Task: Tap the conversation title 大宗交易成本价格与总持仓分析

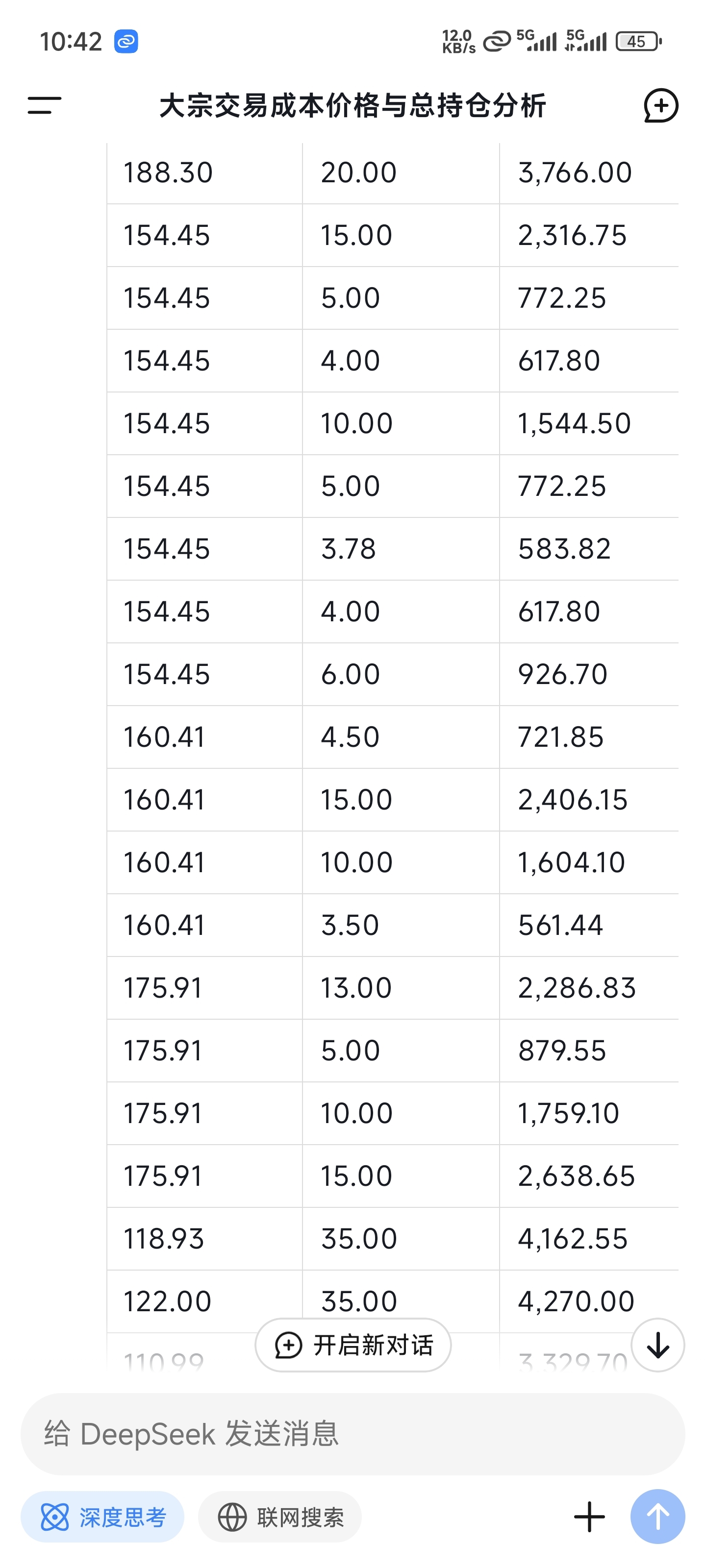Action: point(353,105)
